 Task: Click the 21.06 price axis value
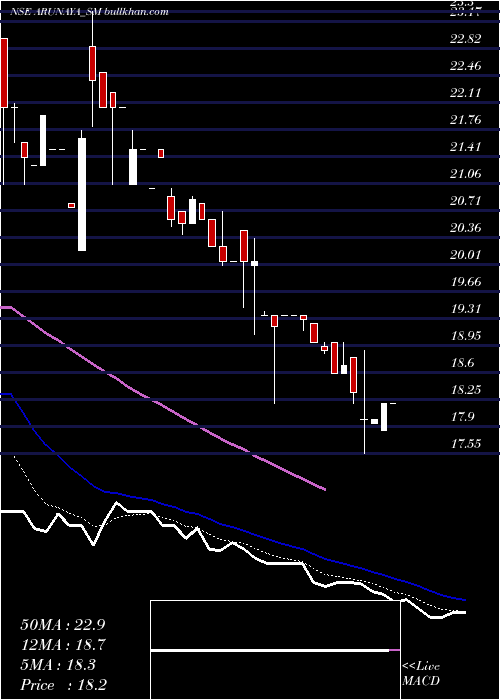pos(466,174)
